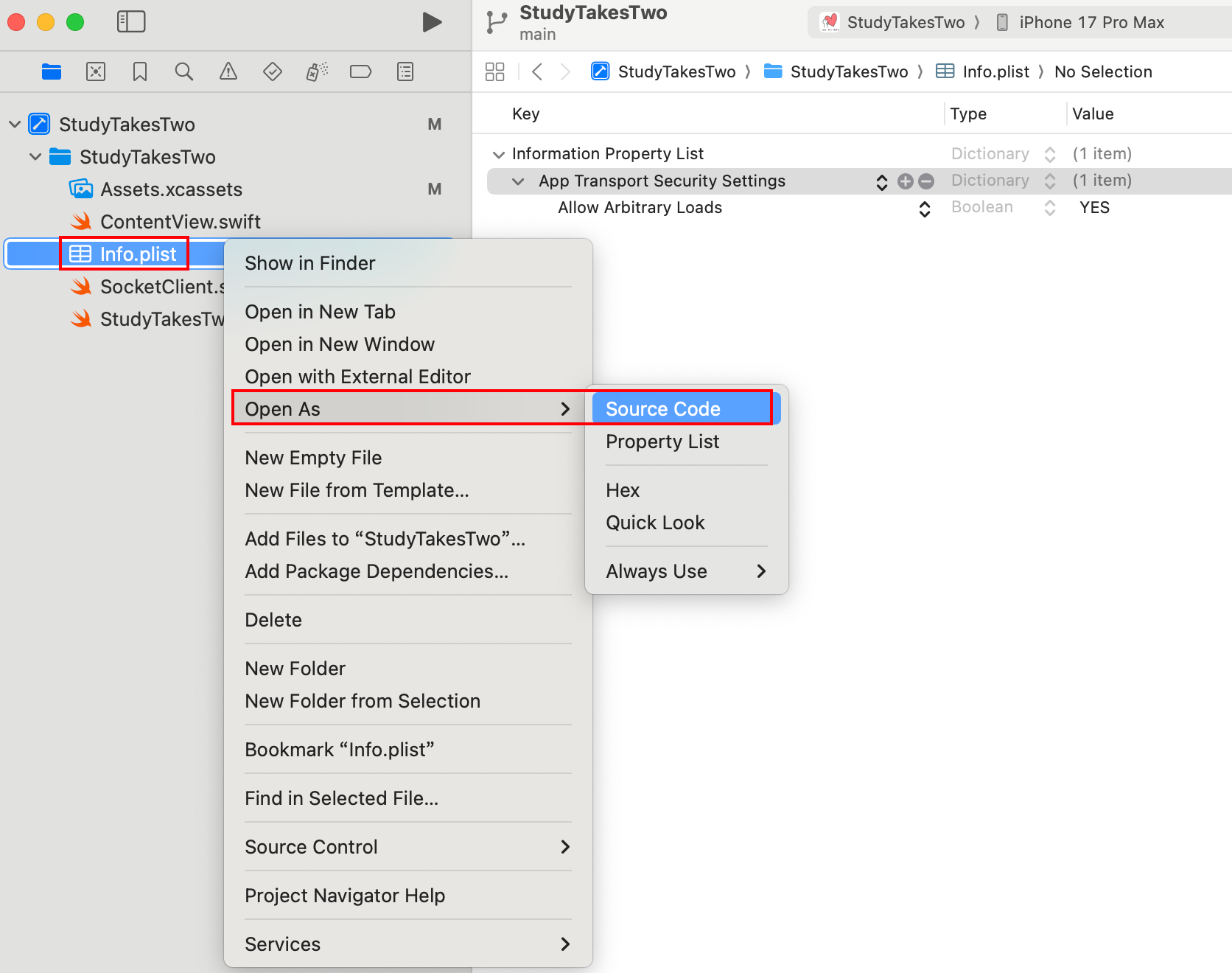1232x973 pixels.
Task: Select ContentView.swift in the navigator
Action: pyautogui.click(x=180, y=222)
